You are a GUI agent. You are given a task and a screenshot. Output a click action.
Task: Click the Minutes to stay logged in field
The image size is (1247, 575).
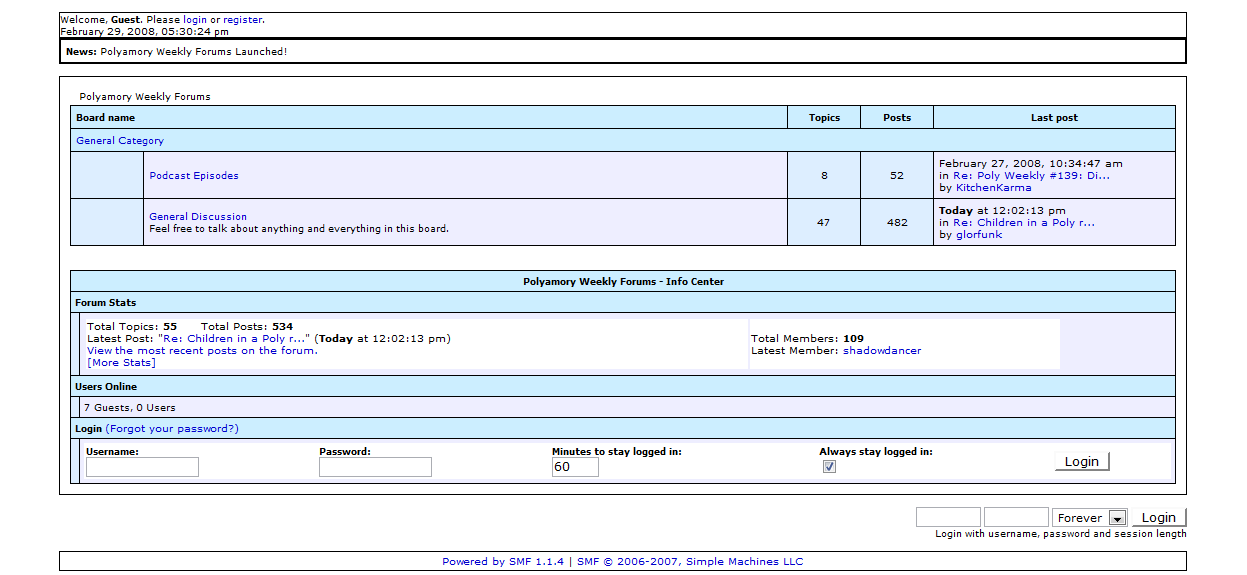[x=575, y=467]
